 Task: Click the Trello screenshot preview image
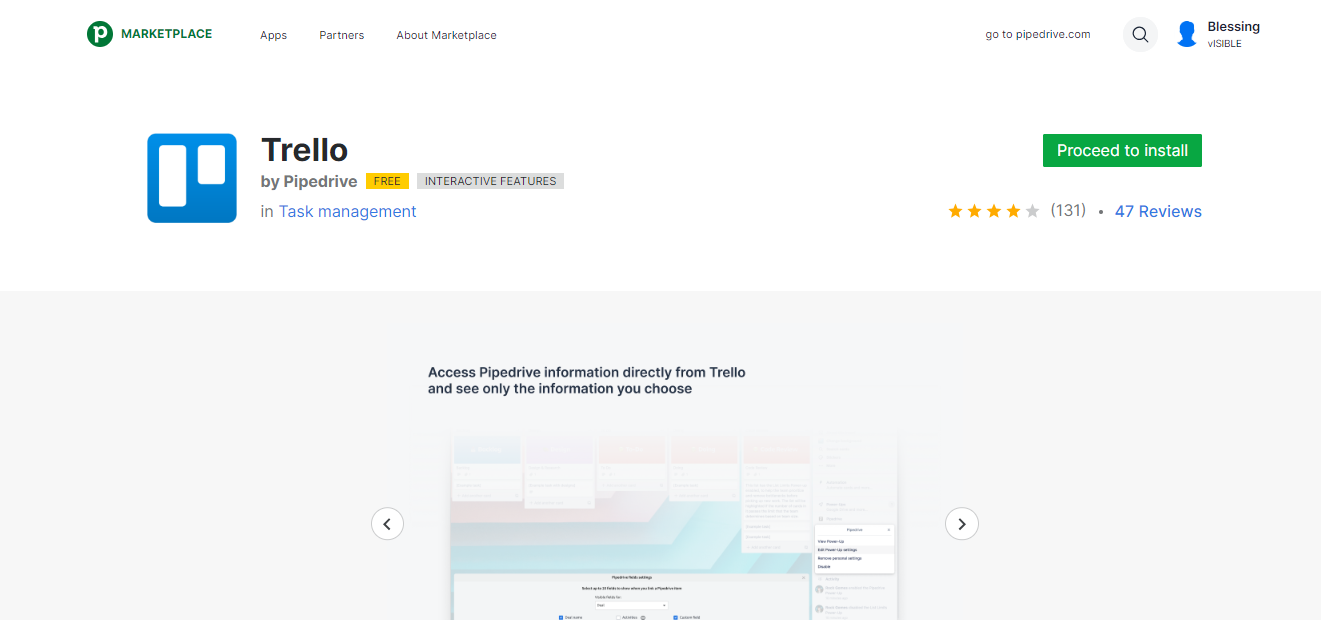[x=672, y=520]
